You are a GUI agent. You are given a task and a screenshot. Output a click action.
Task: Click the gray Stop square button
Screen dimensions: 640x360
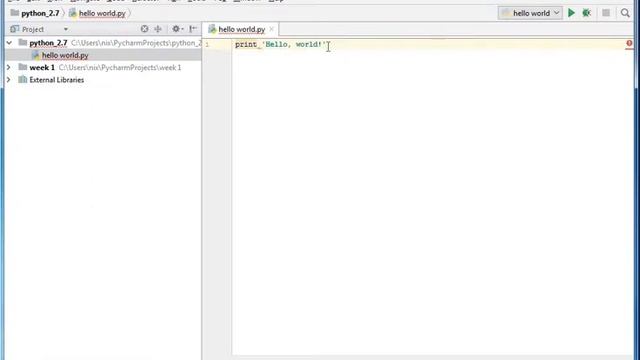[606, 13]
